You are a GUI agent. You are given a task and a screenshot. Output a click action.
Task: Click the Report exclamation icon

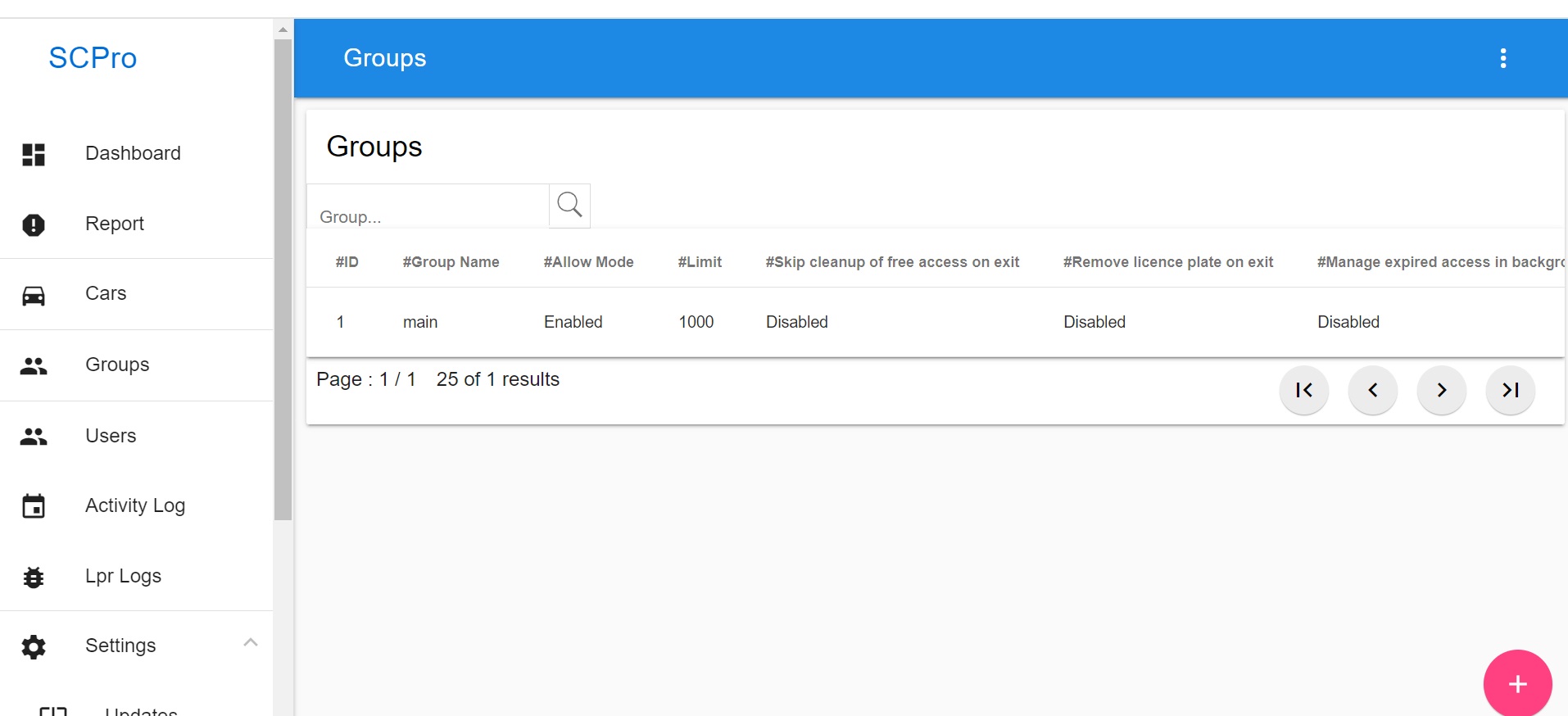coord(34,224)
